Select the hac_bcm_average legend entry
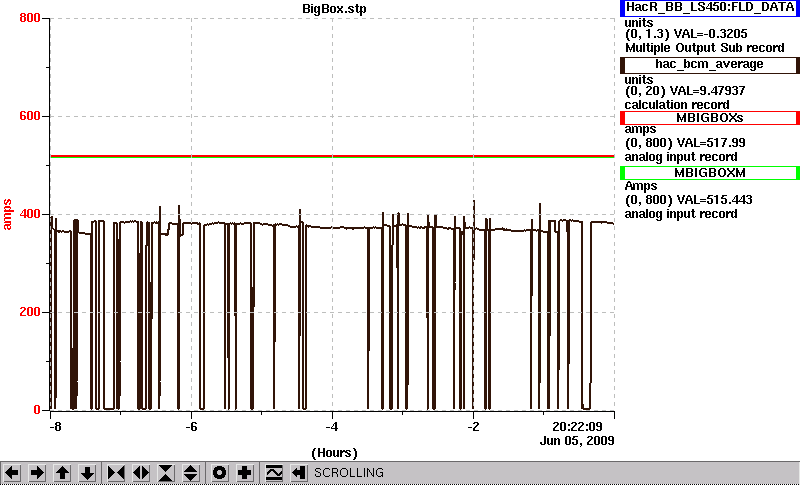800x485 pixels. [x=710, y=65]
